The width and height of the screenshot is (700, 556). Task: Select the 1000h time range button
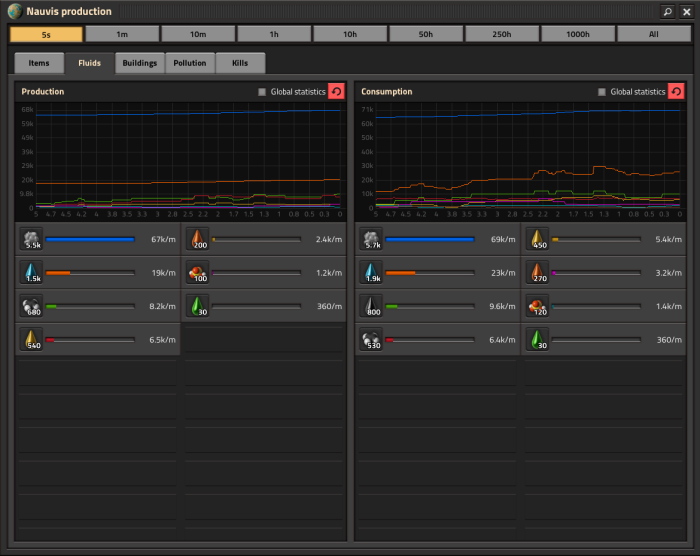pyautogui.click(x=578, y=34)
